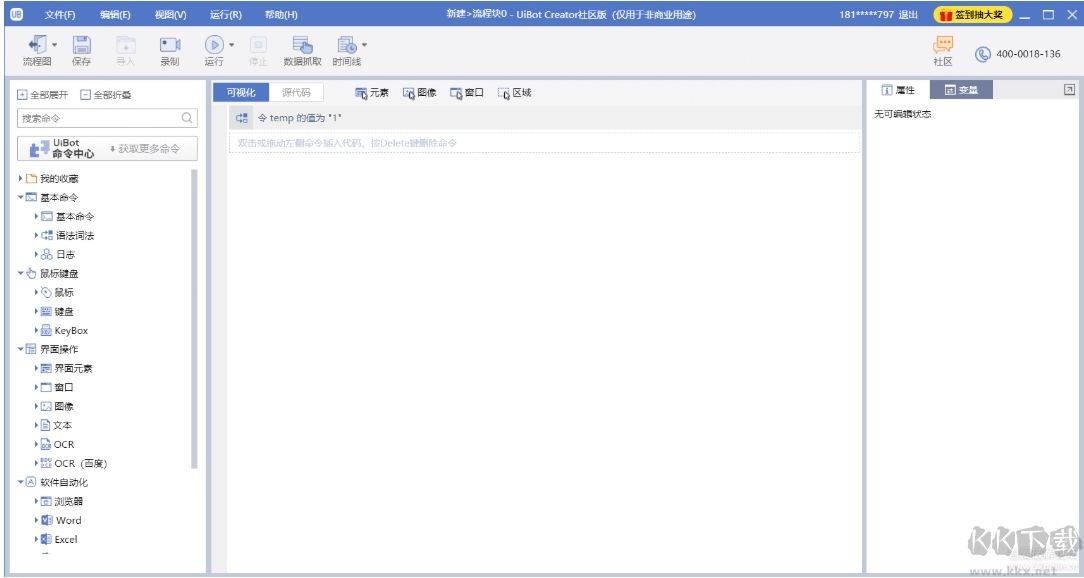Click the command insertion placeholder row
This screenshot has height=578, width=1084.
pos(545,143)
